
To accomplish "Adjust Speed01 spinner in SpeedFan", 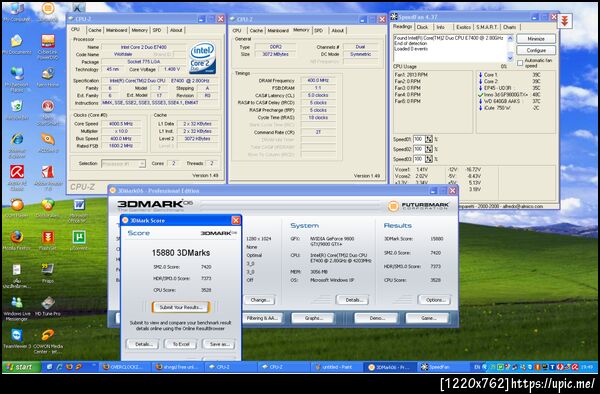I will (429, 139).
